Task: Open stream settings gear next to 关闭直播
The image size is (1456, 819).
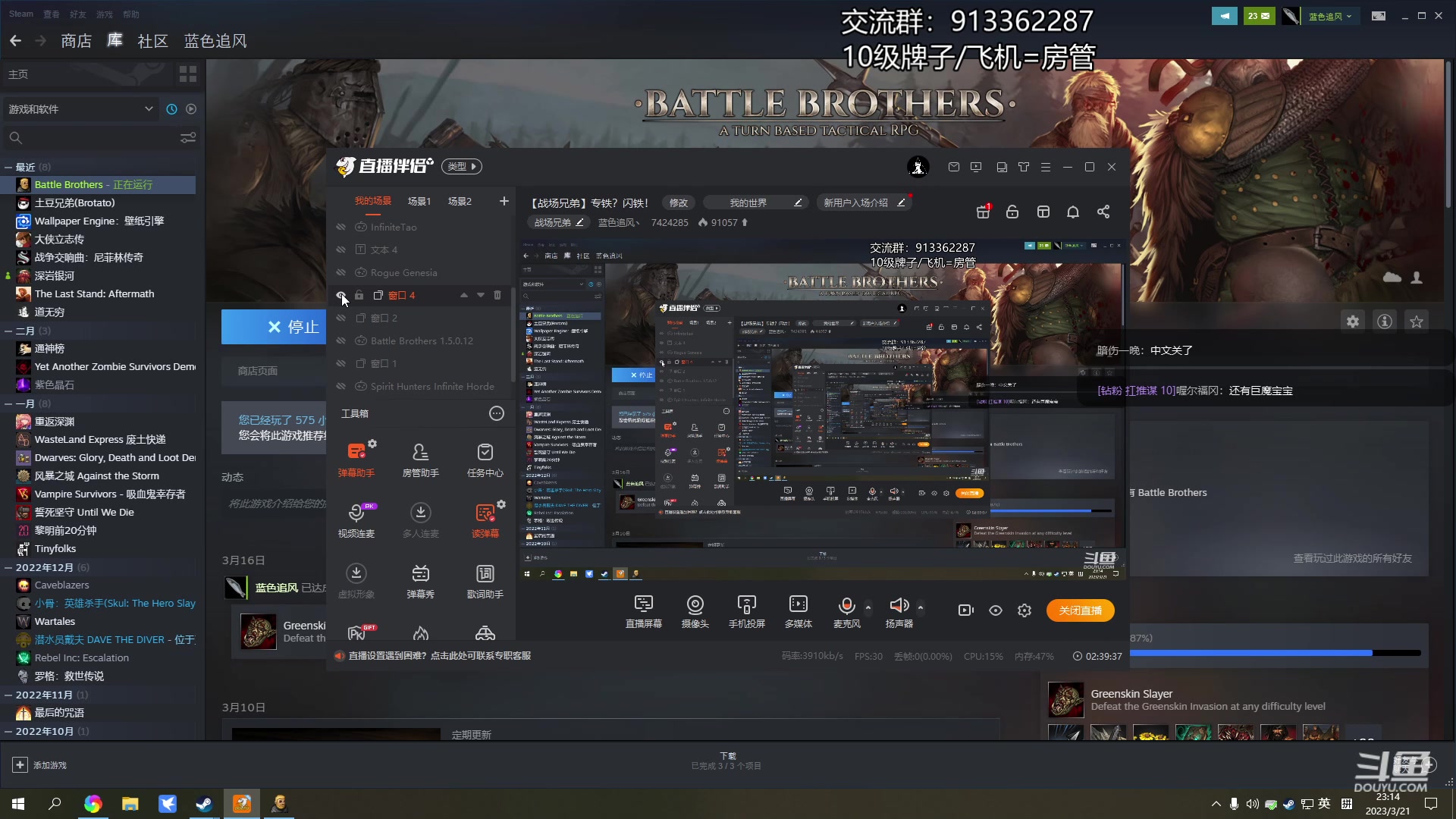Action: (x=1025, y=610)
